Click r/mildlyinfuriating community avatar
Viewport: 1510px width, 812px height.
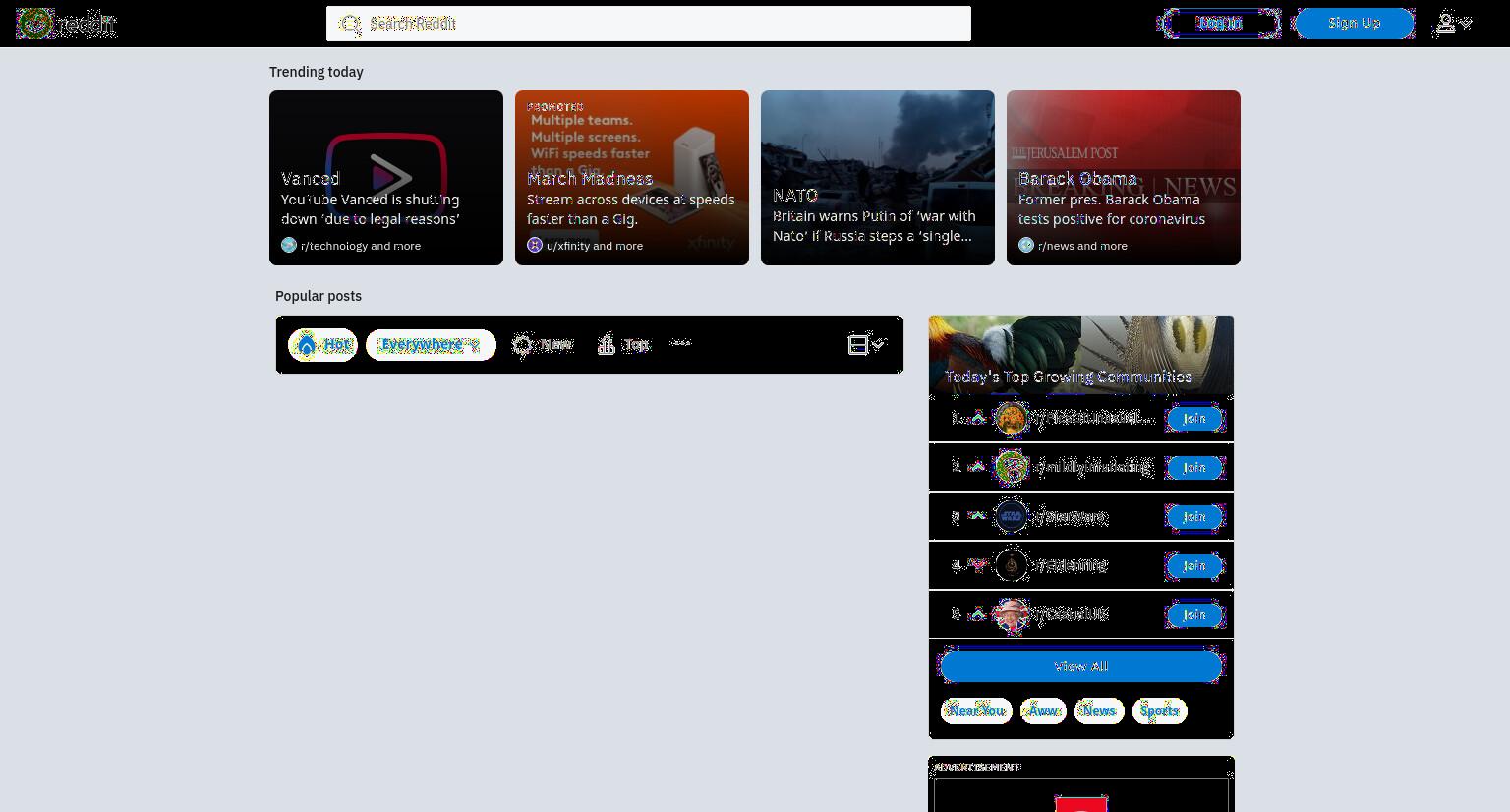1011,467
